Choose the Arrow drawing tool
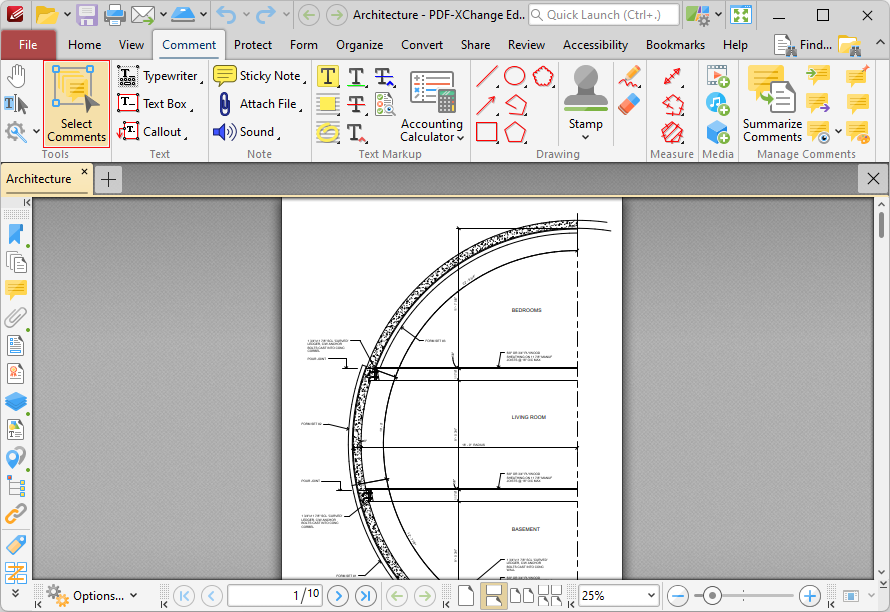Viewport: 890px width, 612px height. click(x=486, y=104)
